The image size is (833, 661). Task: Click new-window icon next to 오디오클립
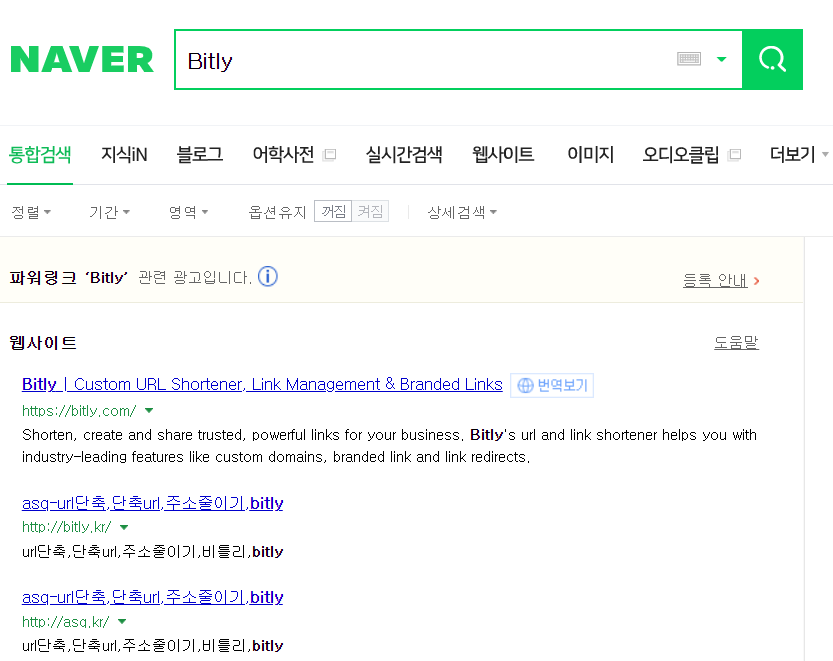click(735, 155)
